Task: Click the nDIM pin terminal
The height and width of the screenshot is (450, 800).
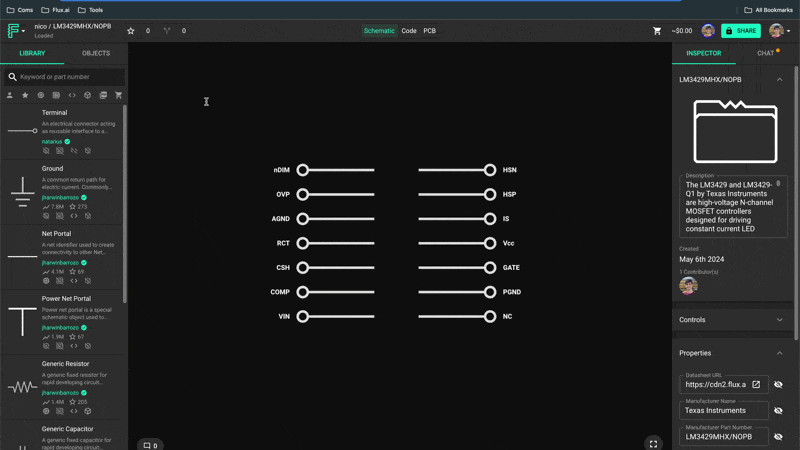Action: click(303, 170)
